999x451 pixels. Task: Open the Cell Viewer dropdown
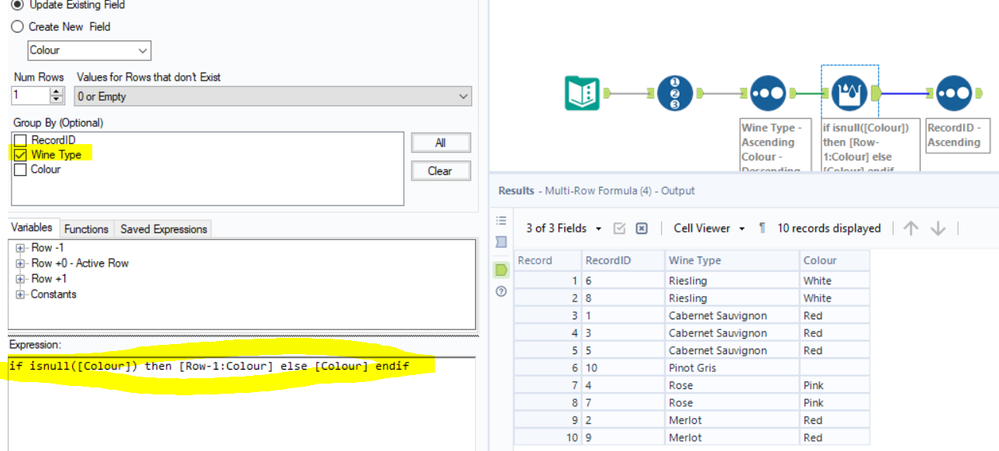point(709,228)
